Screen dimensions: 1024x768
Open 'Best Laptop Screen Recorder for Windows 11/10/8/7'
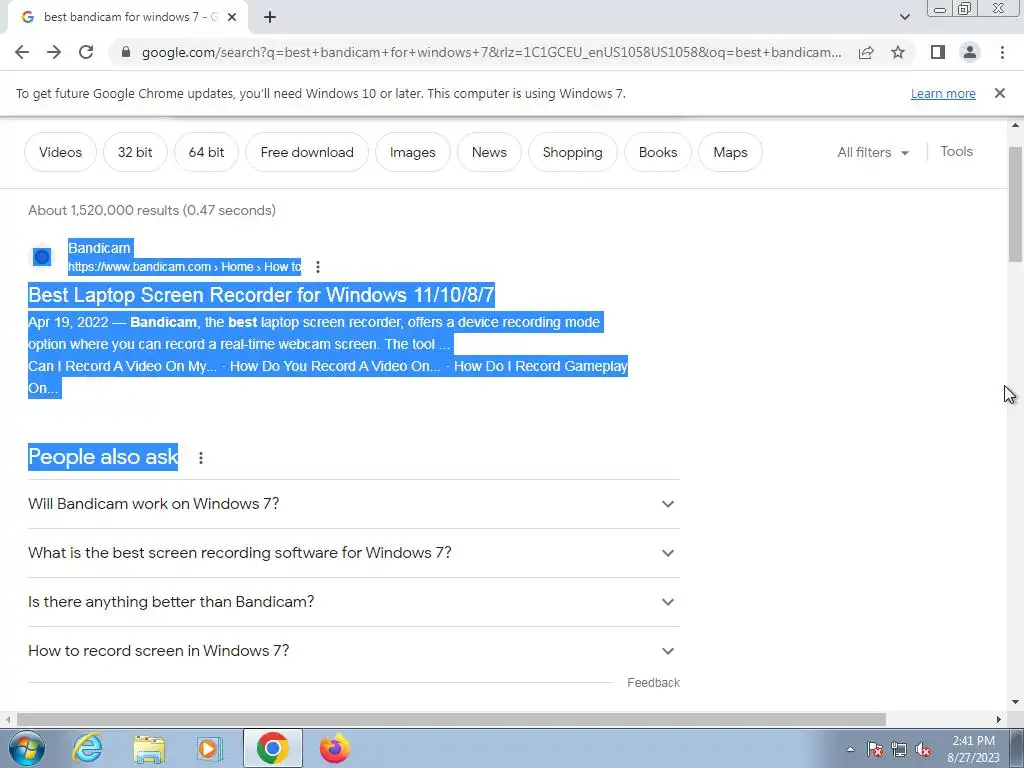click(261, 295)
